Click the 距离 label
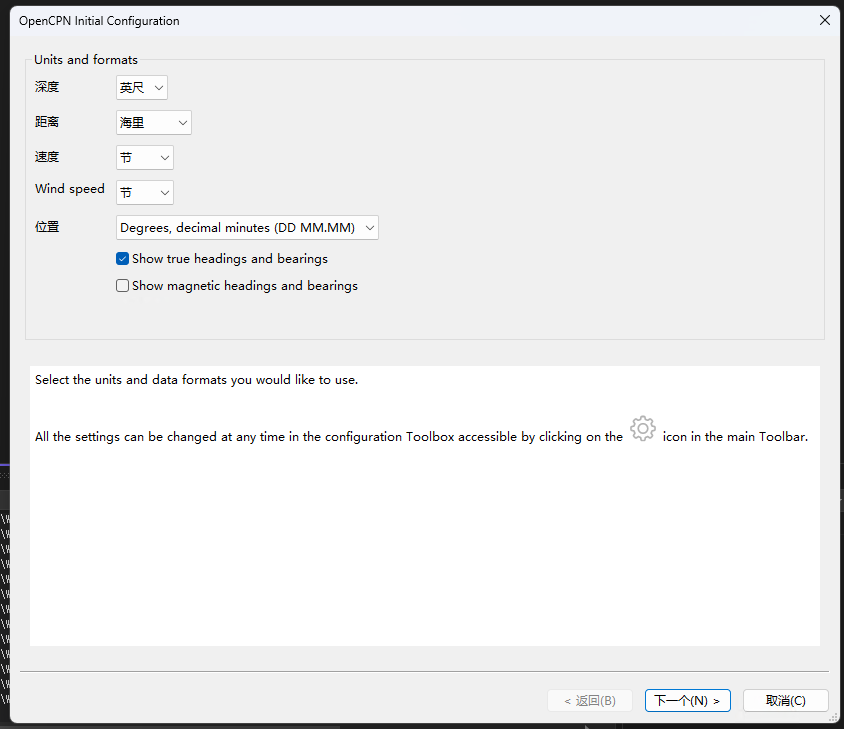 [x=47, y=122]
